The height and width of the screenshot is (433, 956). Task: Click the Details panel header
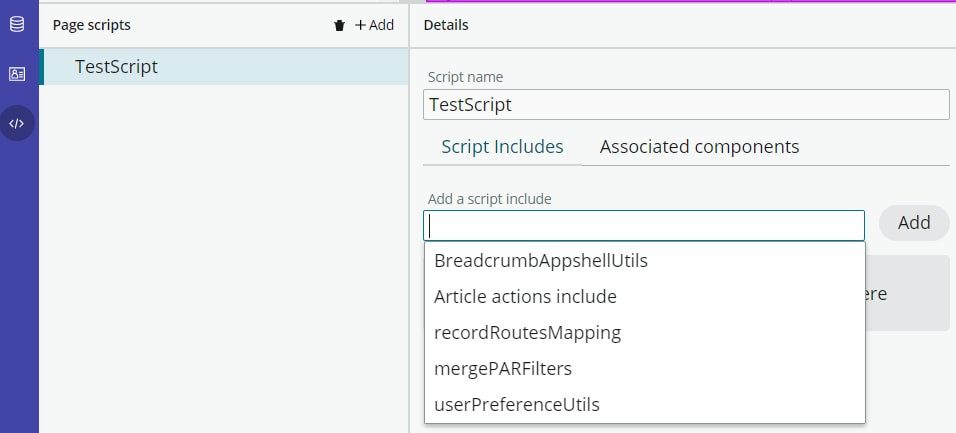point(446,25)
